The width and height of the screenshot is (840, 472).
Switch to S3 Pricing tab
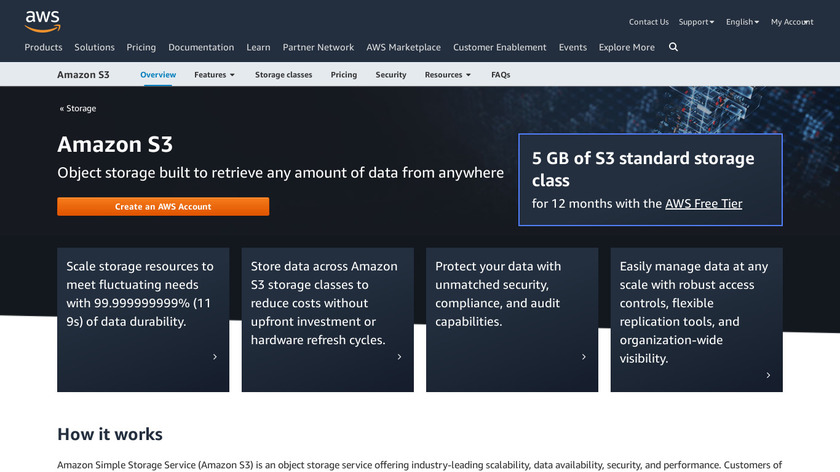click(343, 74)
